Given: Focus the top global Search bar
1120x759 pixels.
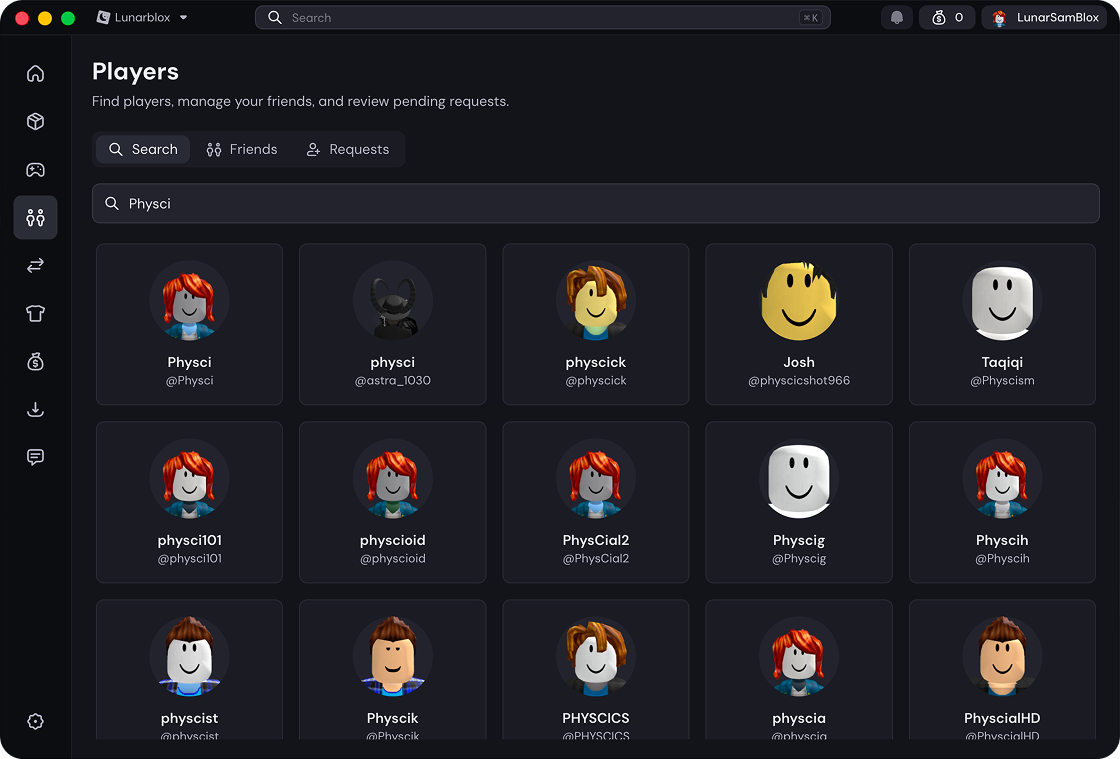Looking at the screenshot, I should point(542,18).
